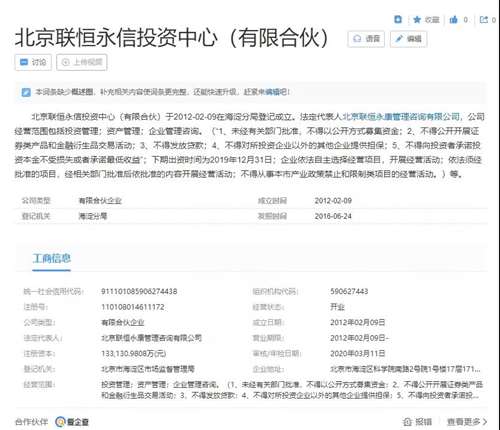Click the thumbs-up like icon

coord(453,20)
